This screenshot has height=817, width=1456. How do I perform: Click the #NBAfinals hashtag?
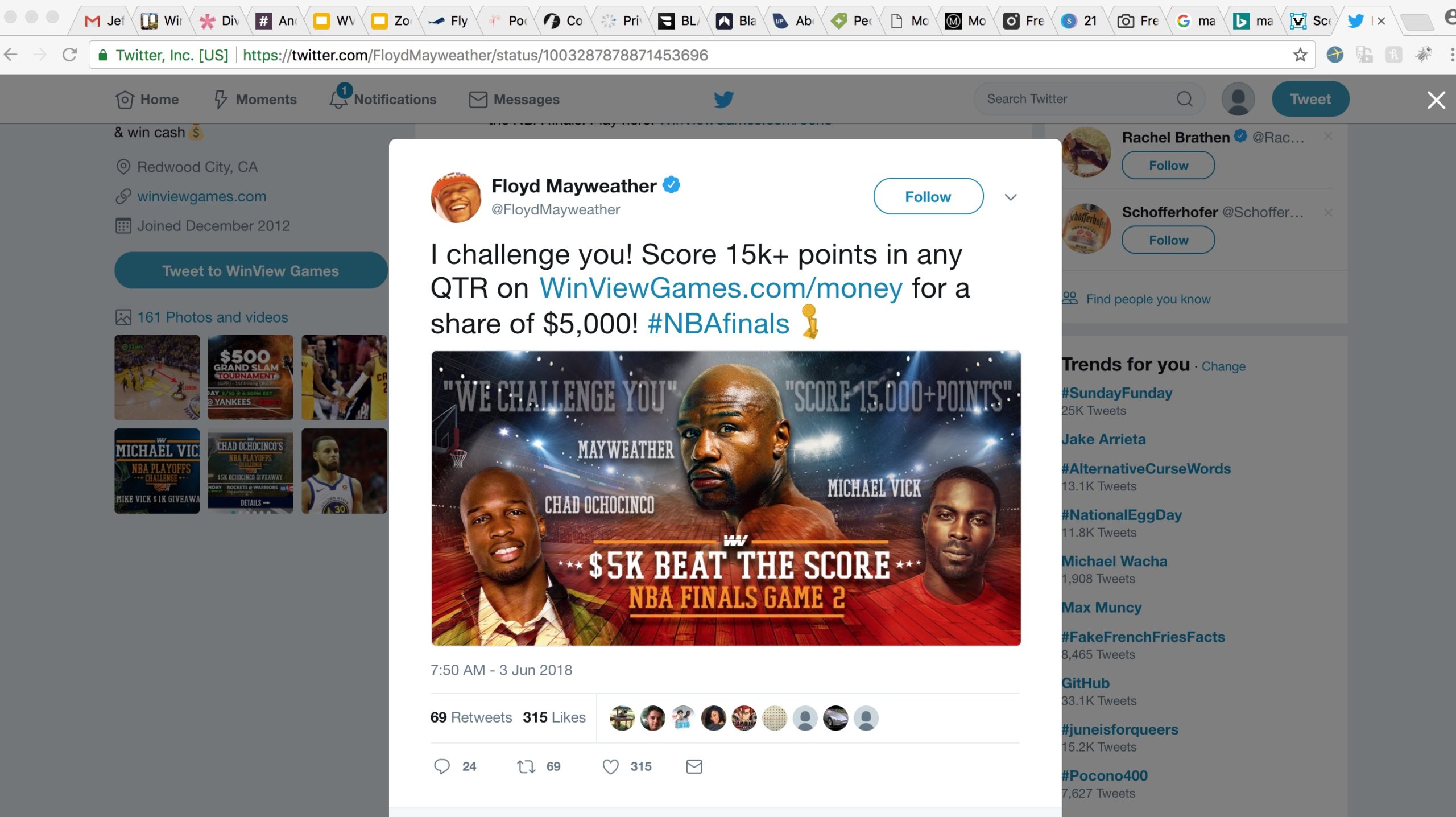pyautogui.click(x=718, y=323)
